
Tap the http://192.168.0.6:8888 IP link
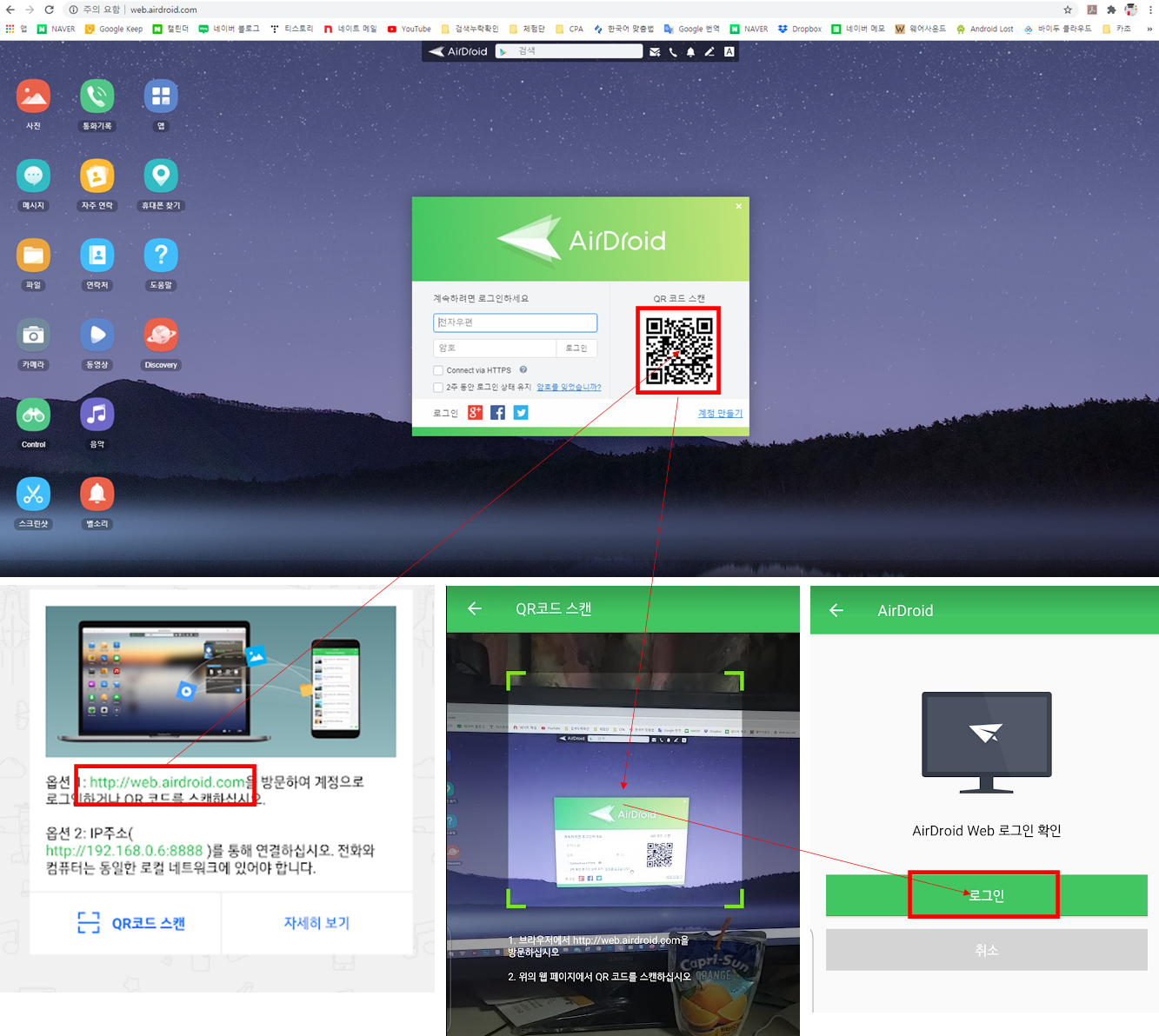(124, 851)
